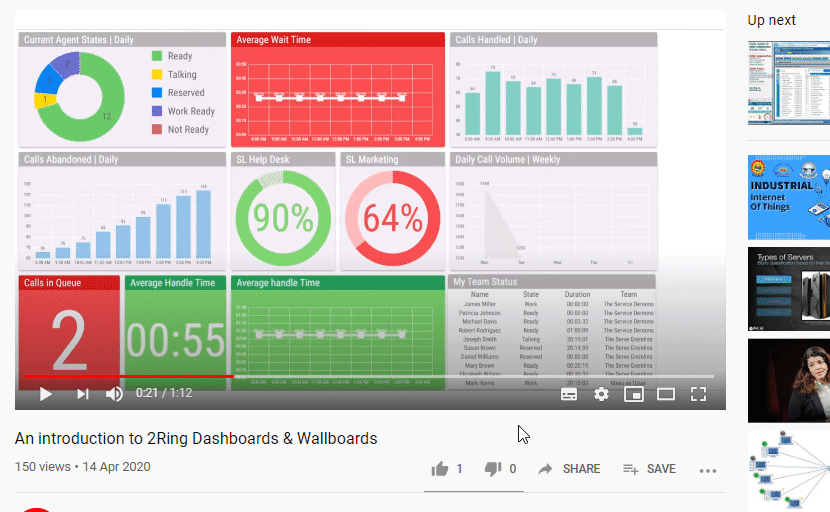This screenshot has height=512, width=830.
Task: Enter full screen mode
Action: pyautogui.click(x=699, y=394)
